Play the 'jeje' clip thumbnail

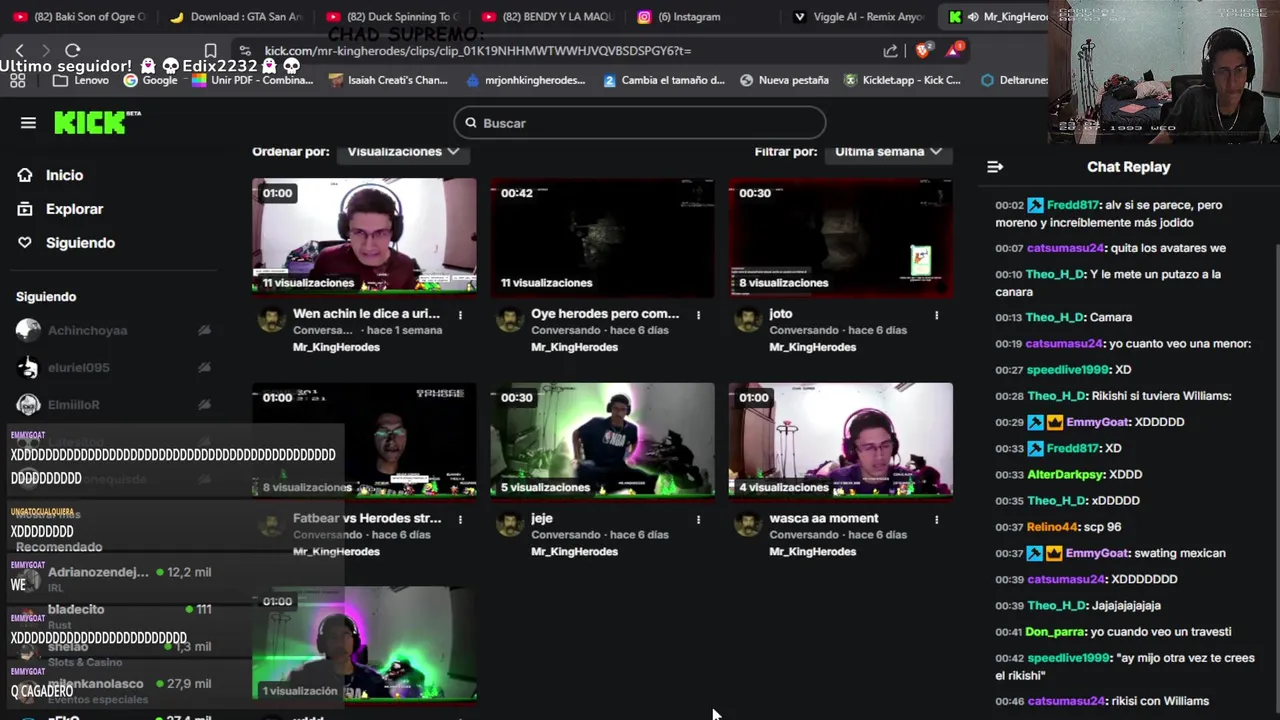click(602, 440)
